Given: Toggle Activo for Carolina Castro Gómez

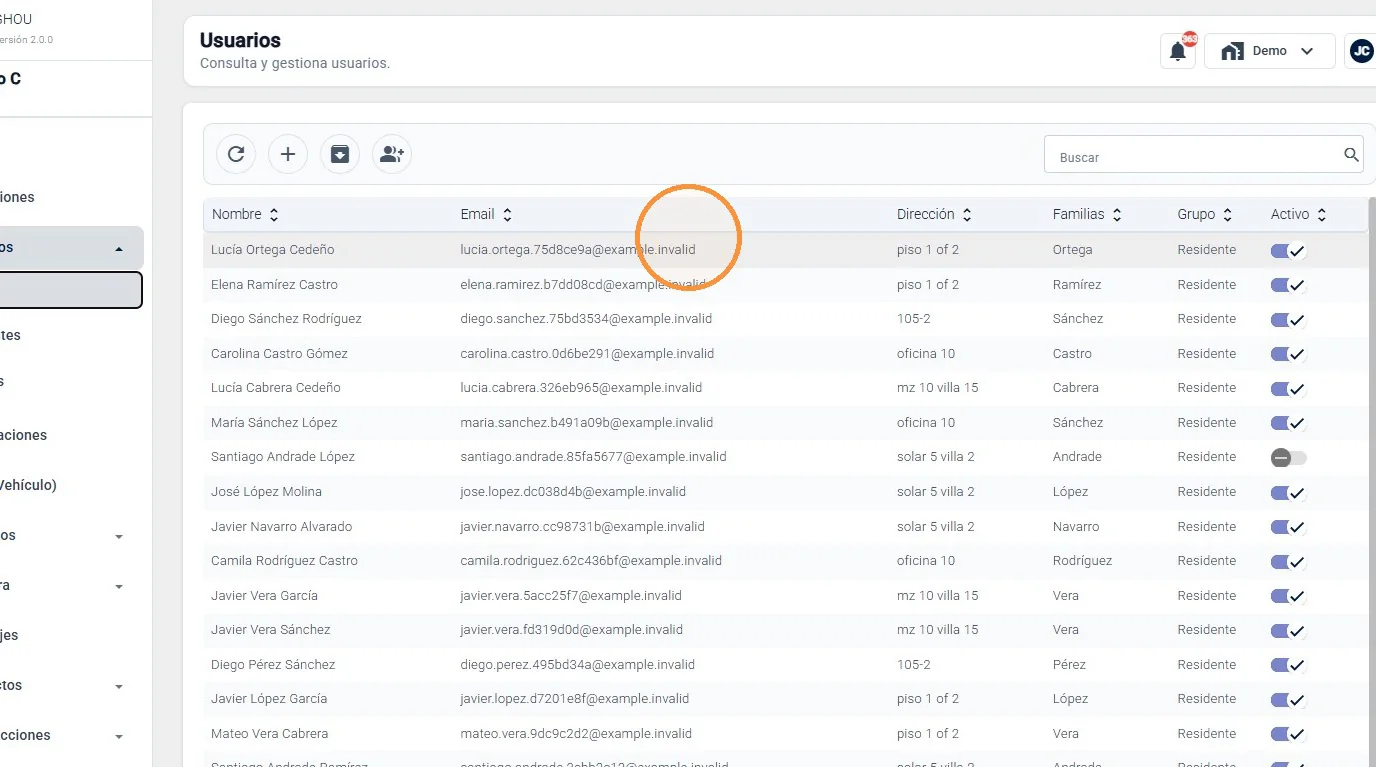Looking at the screenshot, I should [1289, 355].
